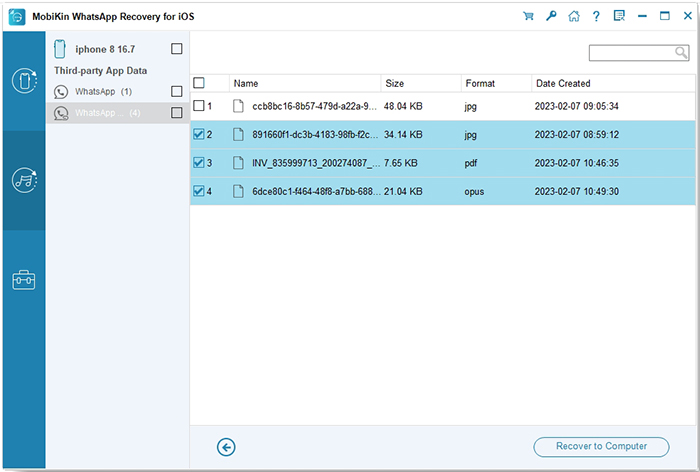This screenshot has height=472, width=700.
Task: Open the toolbox sidebar icon
Action: pyautogui.click(x=24, y=280)
